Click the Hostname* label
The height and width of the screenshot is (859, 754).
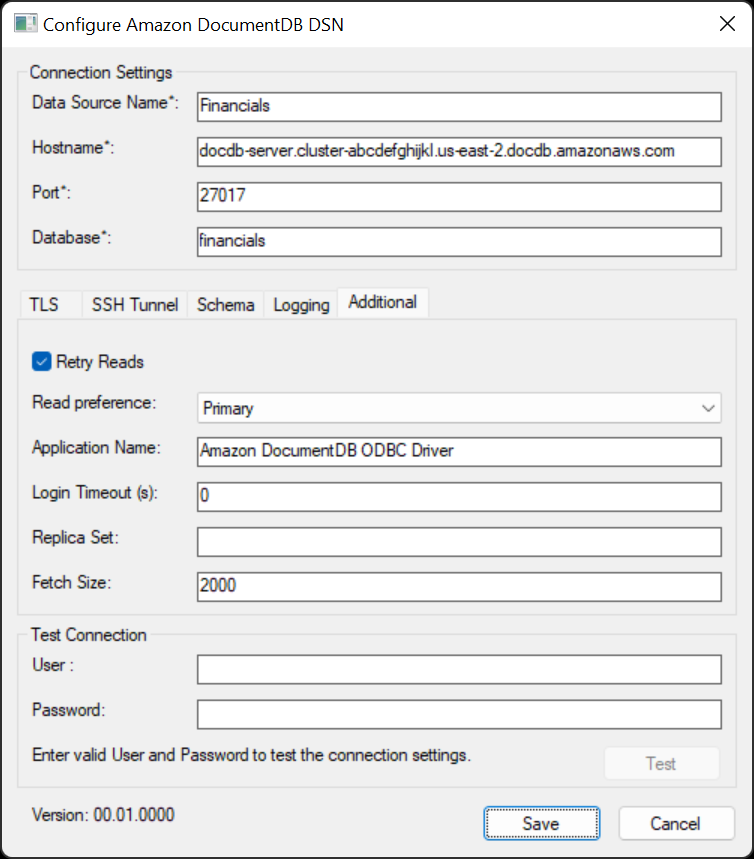coord(73,147)
